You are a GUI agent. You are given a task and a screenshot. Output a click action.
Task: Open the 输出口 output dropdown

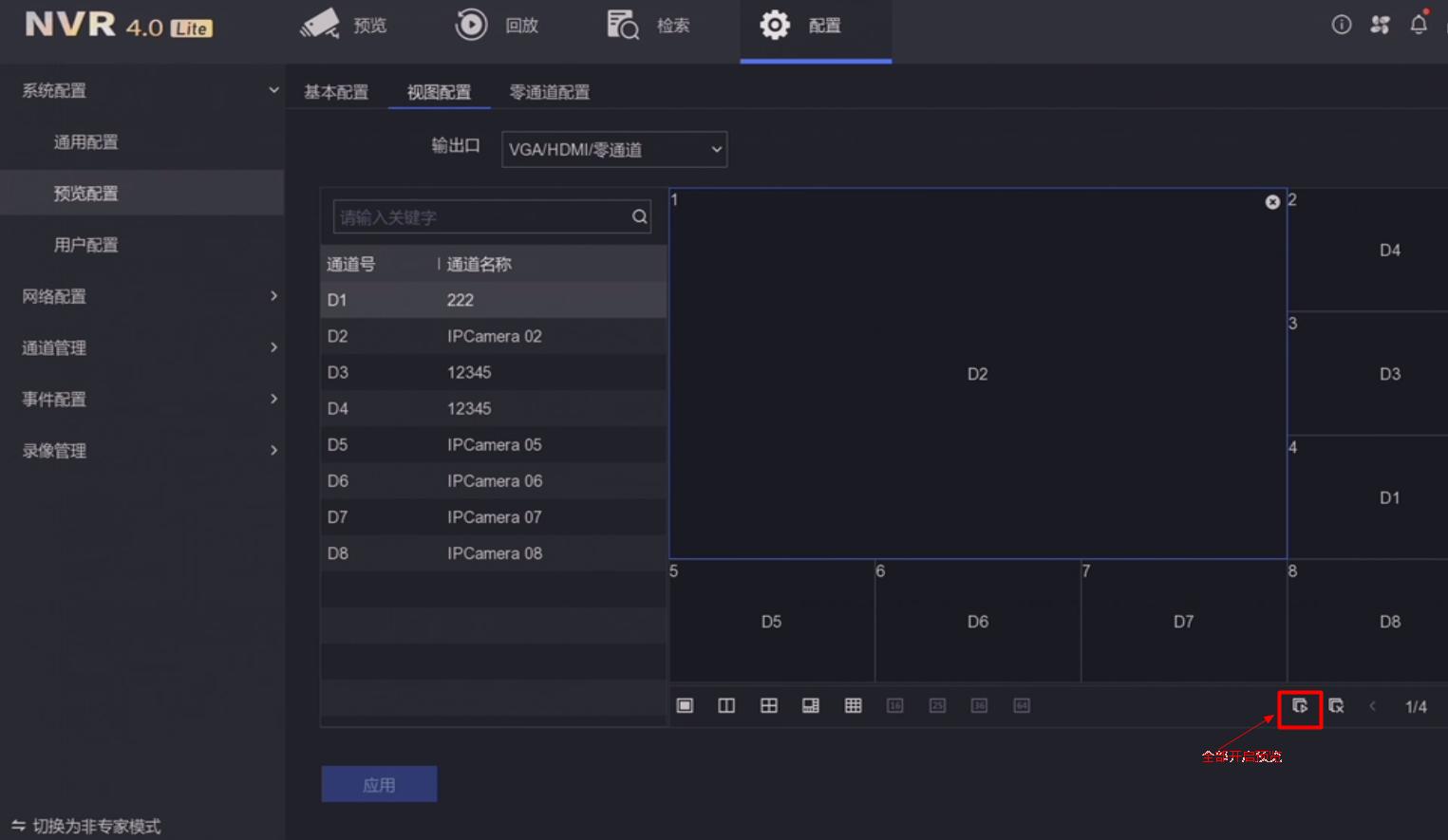[614, 149]
